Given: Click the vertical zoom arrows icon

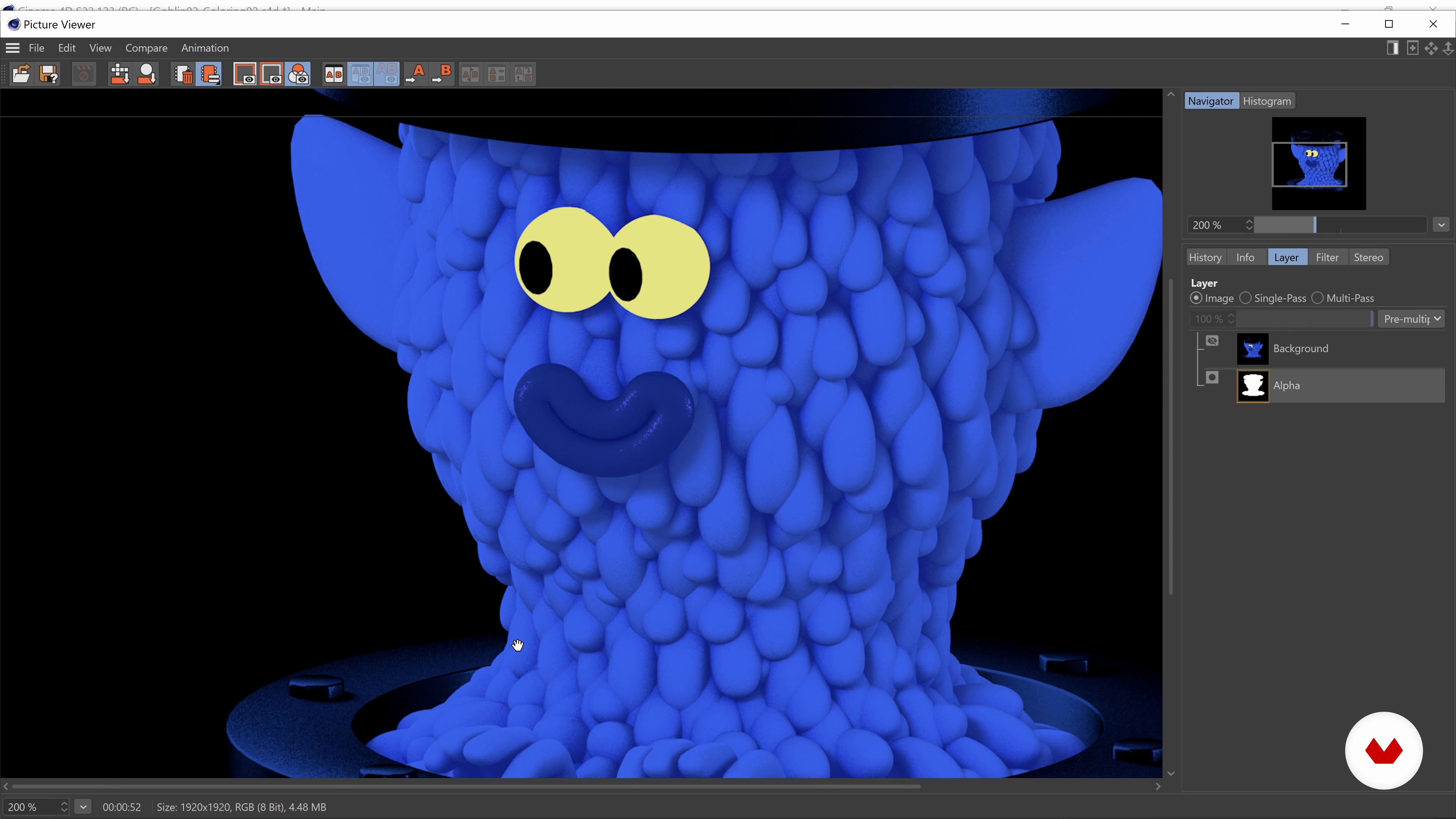Looking at the screenshot, I should [1448, 48].
